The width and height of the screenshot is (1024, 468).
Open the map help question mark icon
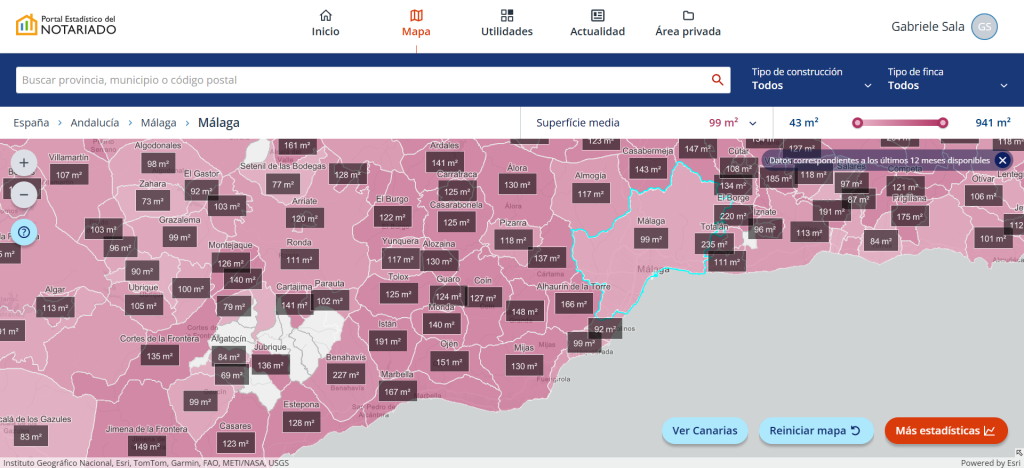click(x=25, y=233)
